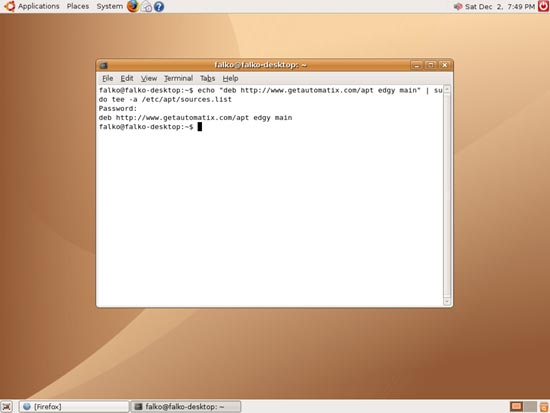Click the date and time clock
Image resolution: width=550 pixels, height=413 pixels.
point(500,7)
